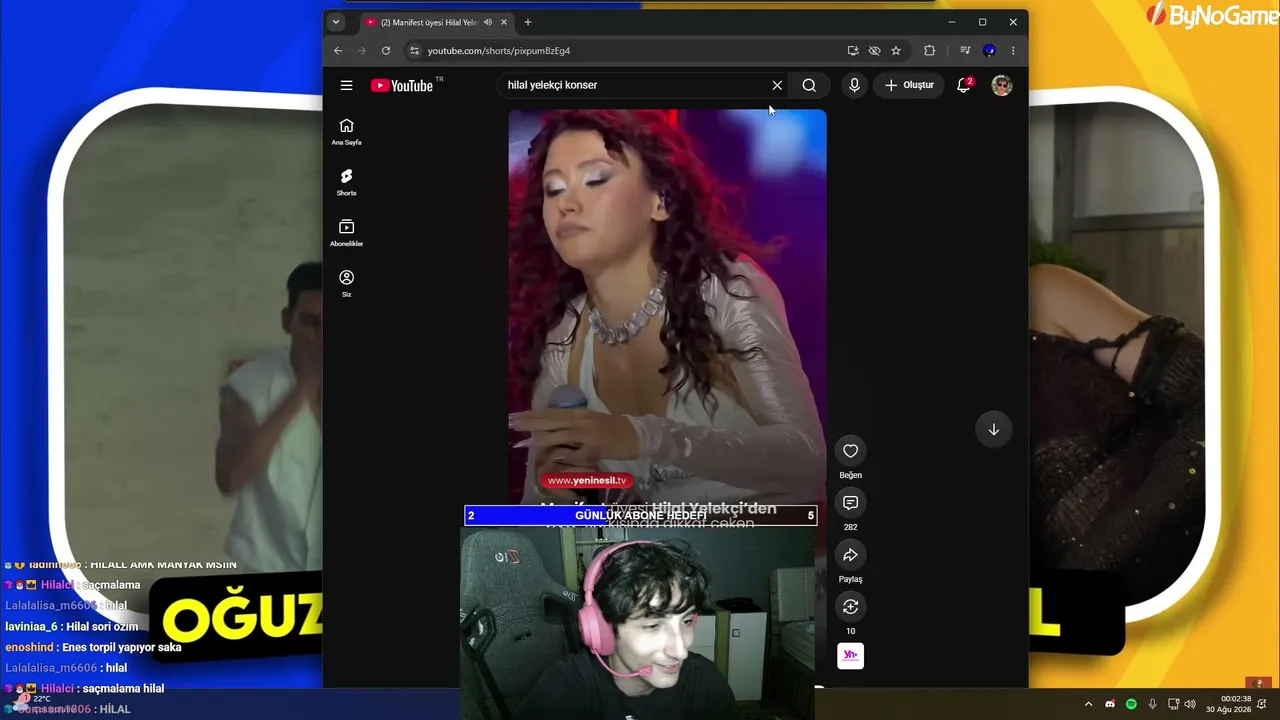Open the browser three-dot menu

(1013, 51)
